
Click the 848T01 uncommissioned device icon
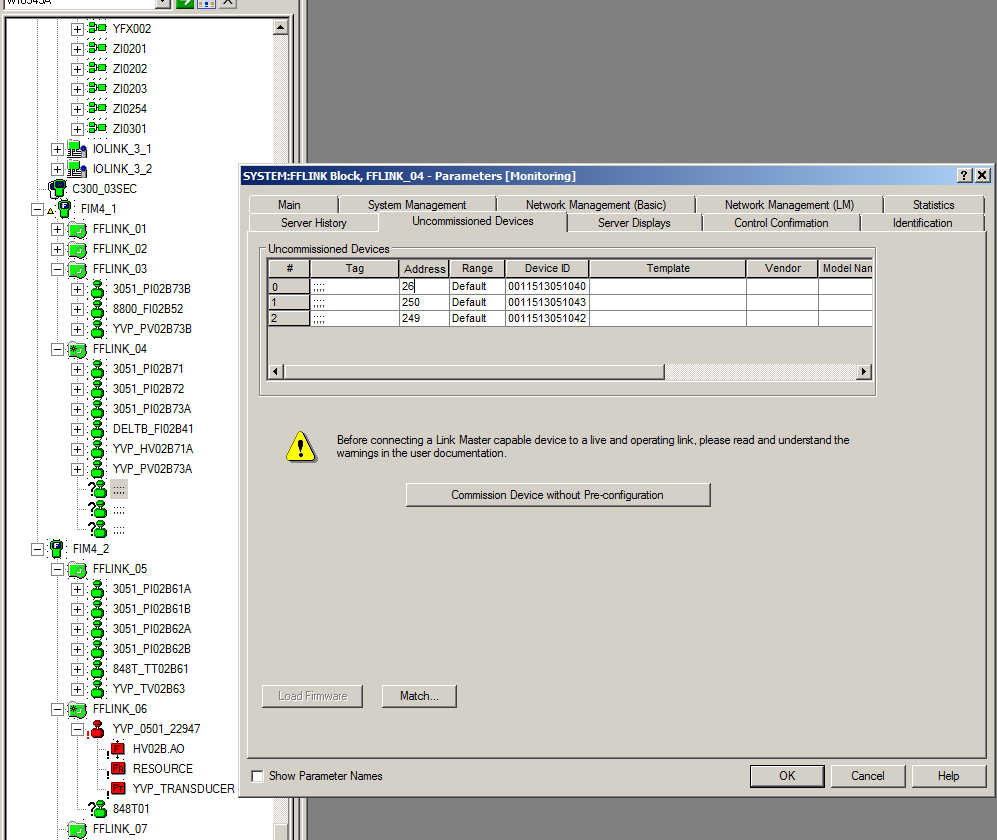(97, 809)
